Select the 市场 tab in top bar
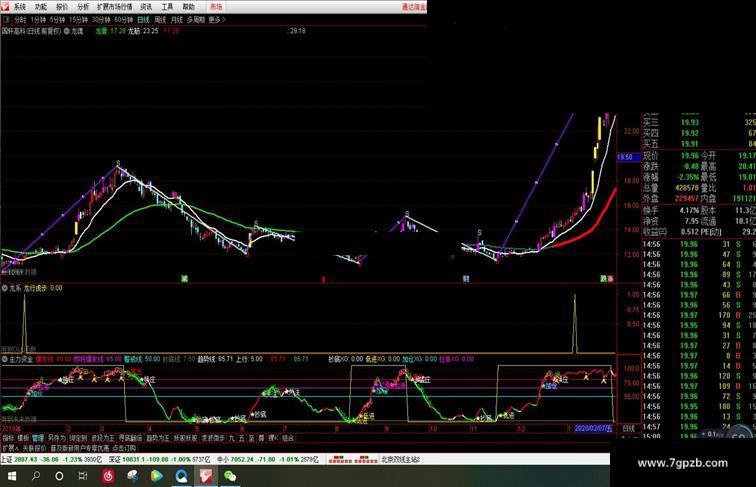This screenshot has width=756, height=487. [x=216, y=7]
